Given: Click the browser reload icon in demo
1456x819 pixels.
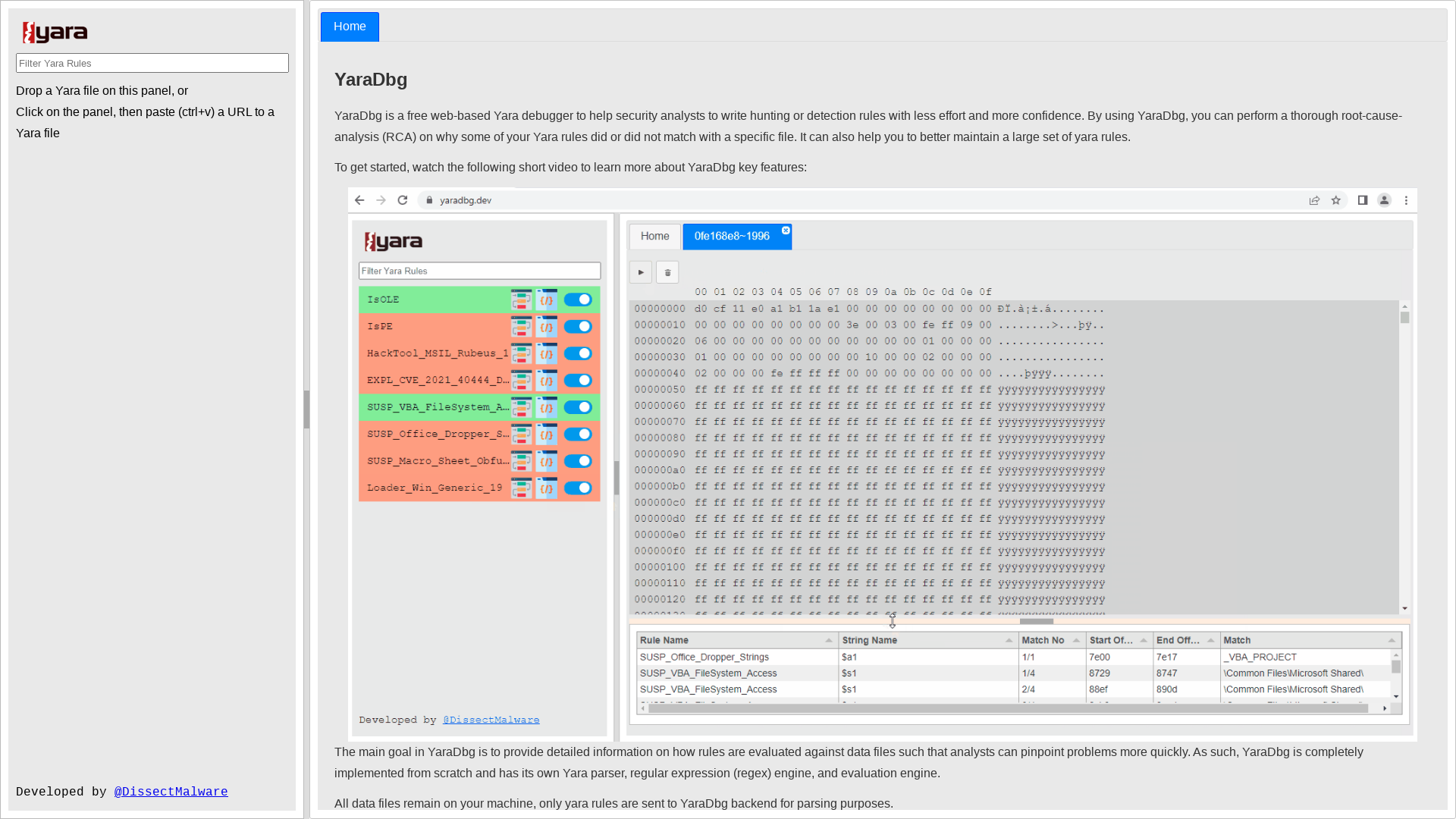Looking at the screenshot, I should [x=403, y=200].
